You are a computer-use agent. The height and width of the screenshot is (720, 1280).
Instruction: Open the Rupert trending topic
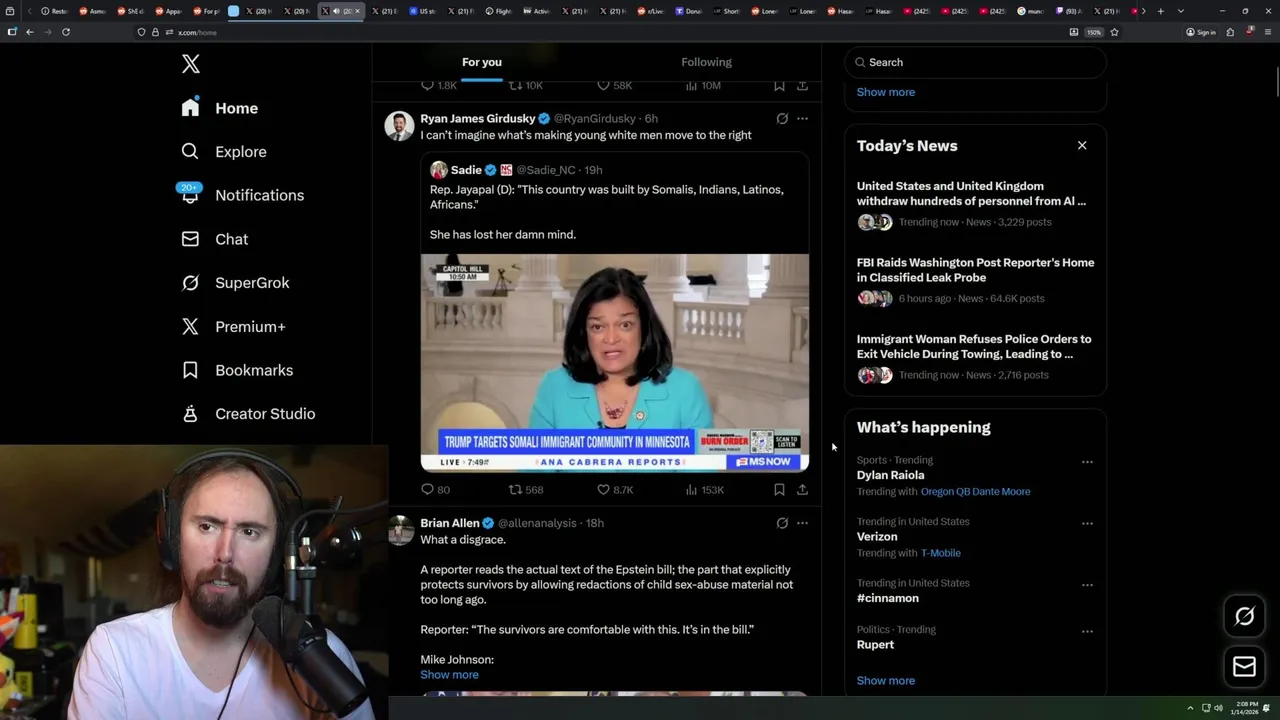(x=875, y=645)
